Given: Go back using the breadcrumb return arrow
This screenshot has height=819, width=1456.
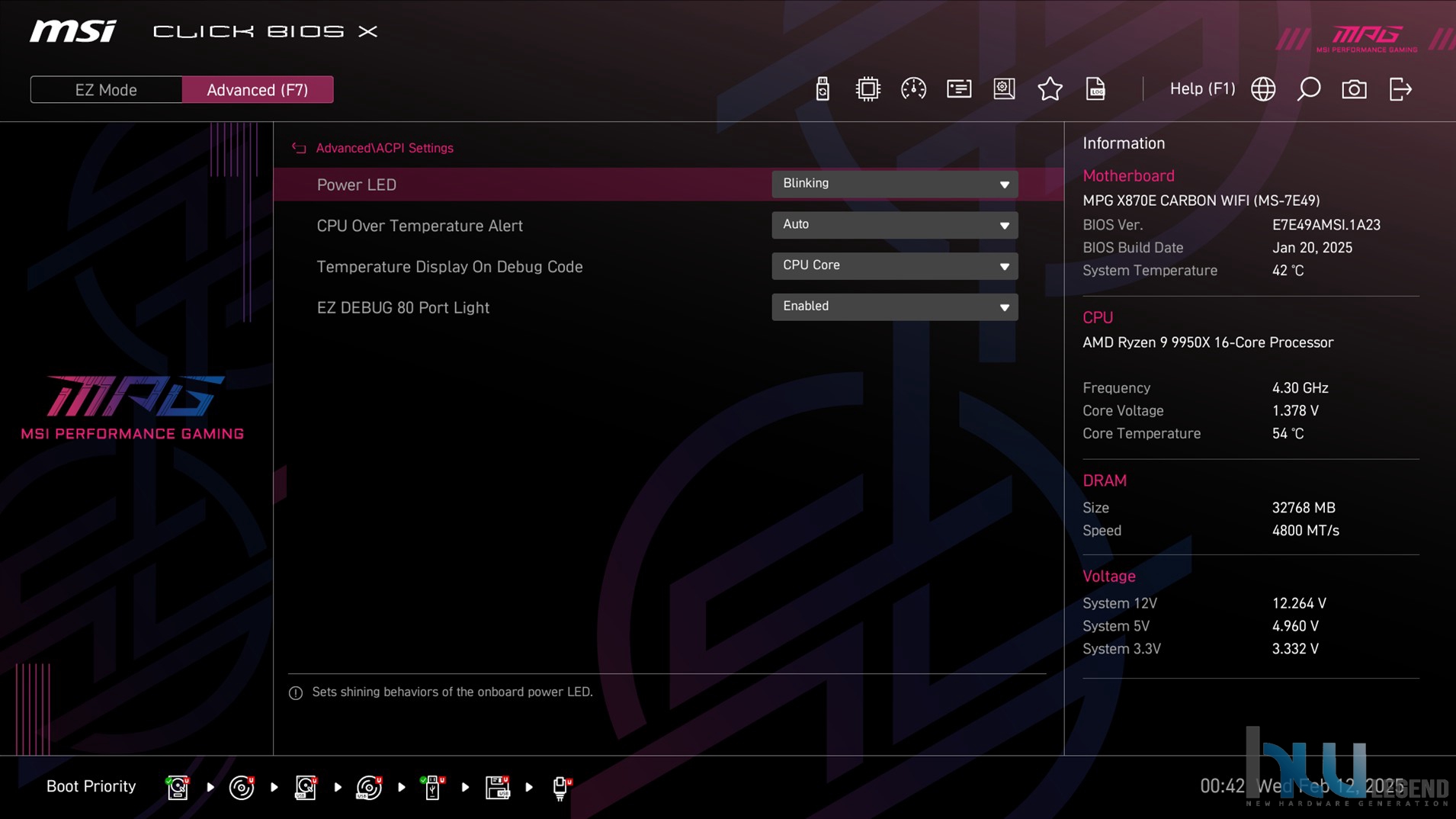Looking at the screenshot, I should click(x=299, y=148).
